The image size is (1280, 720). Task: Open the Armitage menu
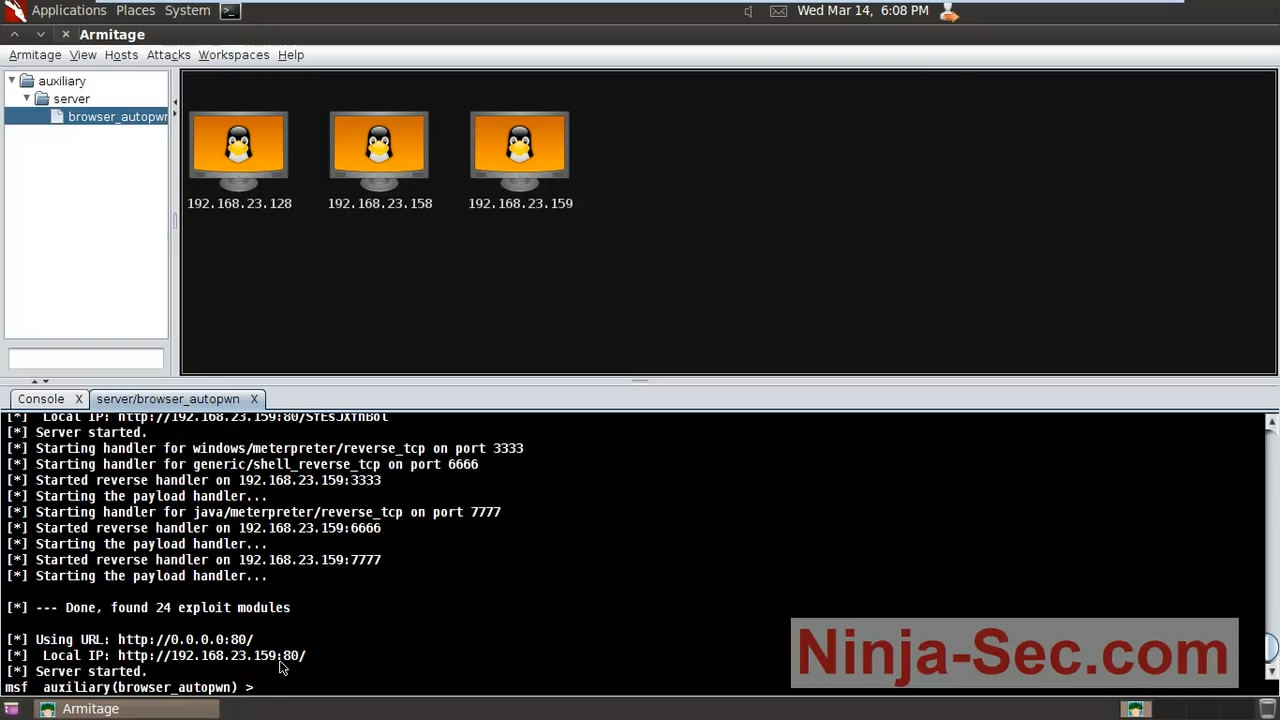point(35,55)
